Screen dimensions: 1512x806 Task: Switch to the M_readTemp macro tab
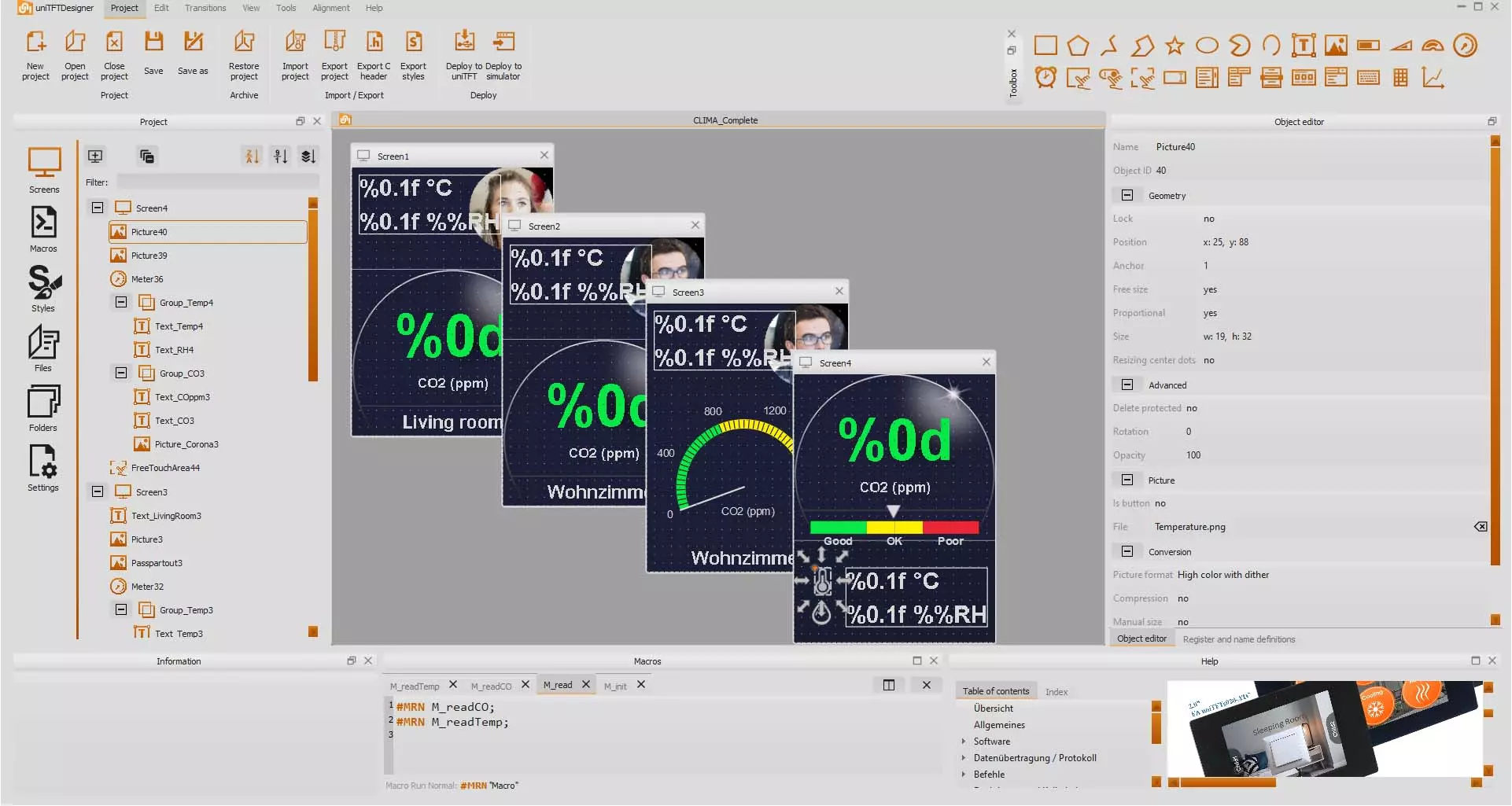click(415, 686)
